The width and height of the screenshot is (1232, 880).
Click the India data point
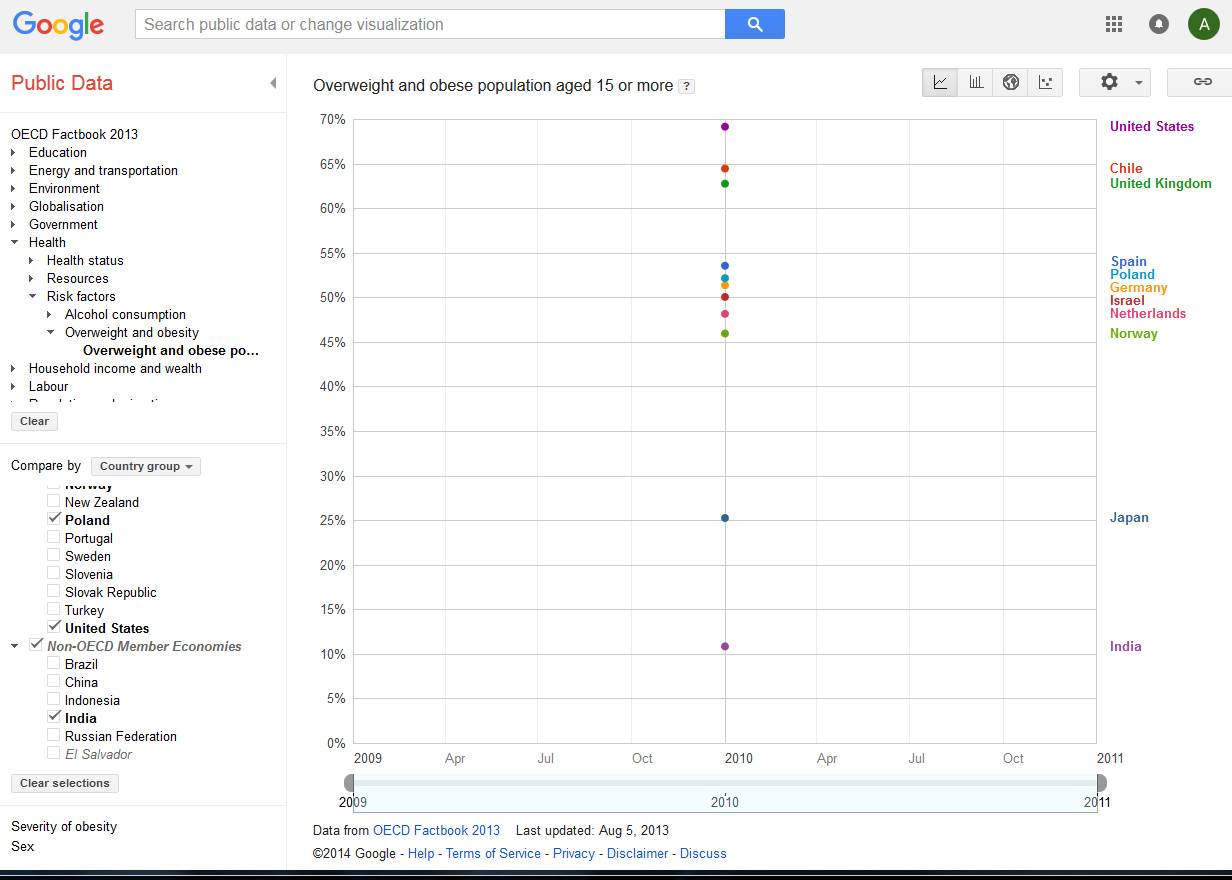coord(725,646)
